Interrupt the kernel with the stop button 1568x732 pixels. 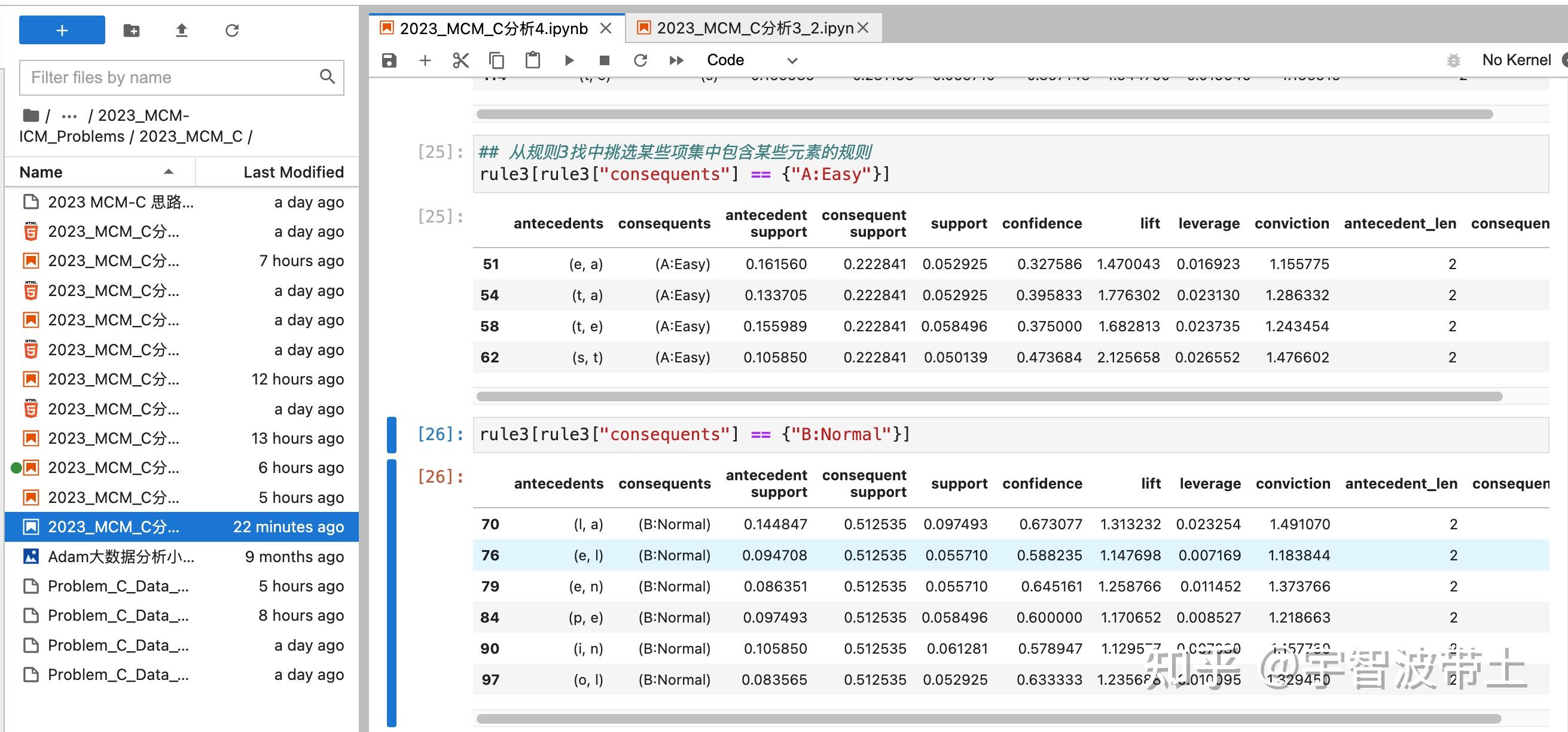click(x=605, y=60)
